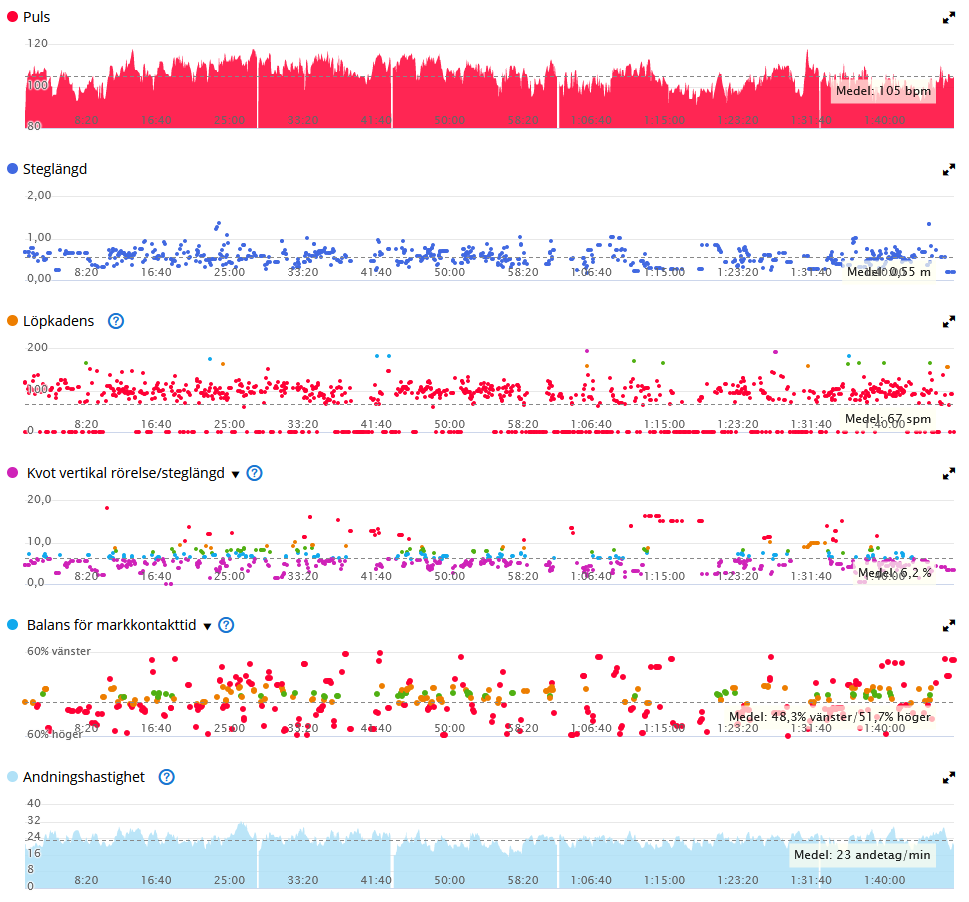The width and height of the screenshot is (969, 902).
Task: Click the light blue Andningshastighet legend dot
Action: [12, 777]
